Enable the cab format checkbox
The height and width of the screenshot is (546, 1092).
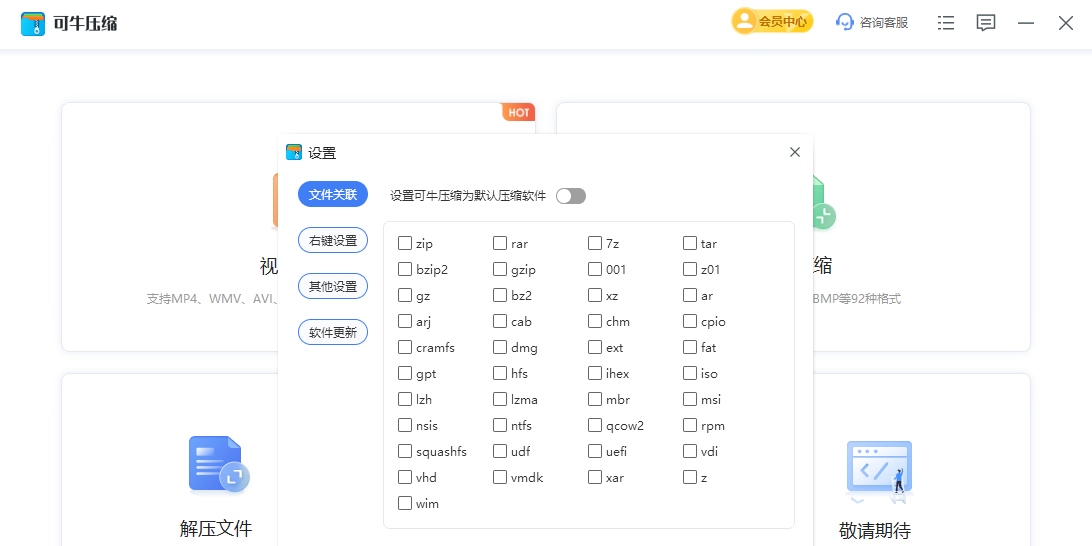click(499, 321)
